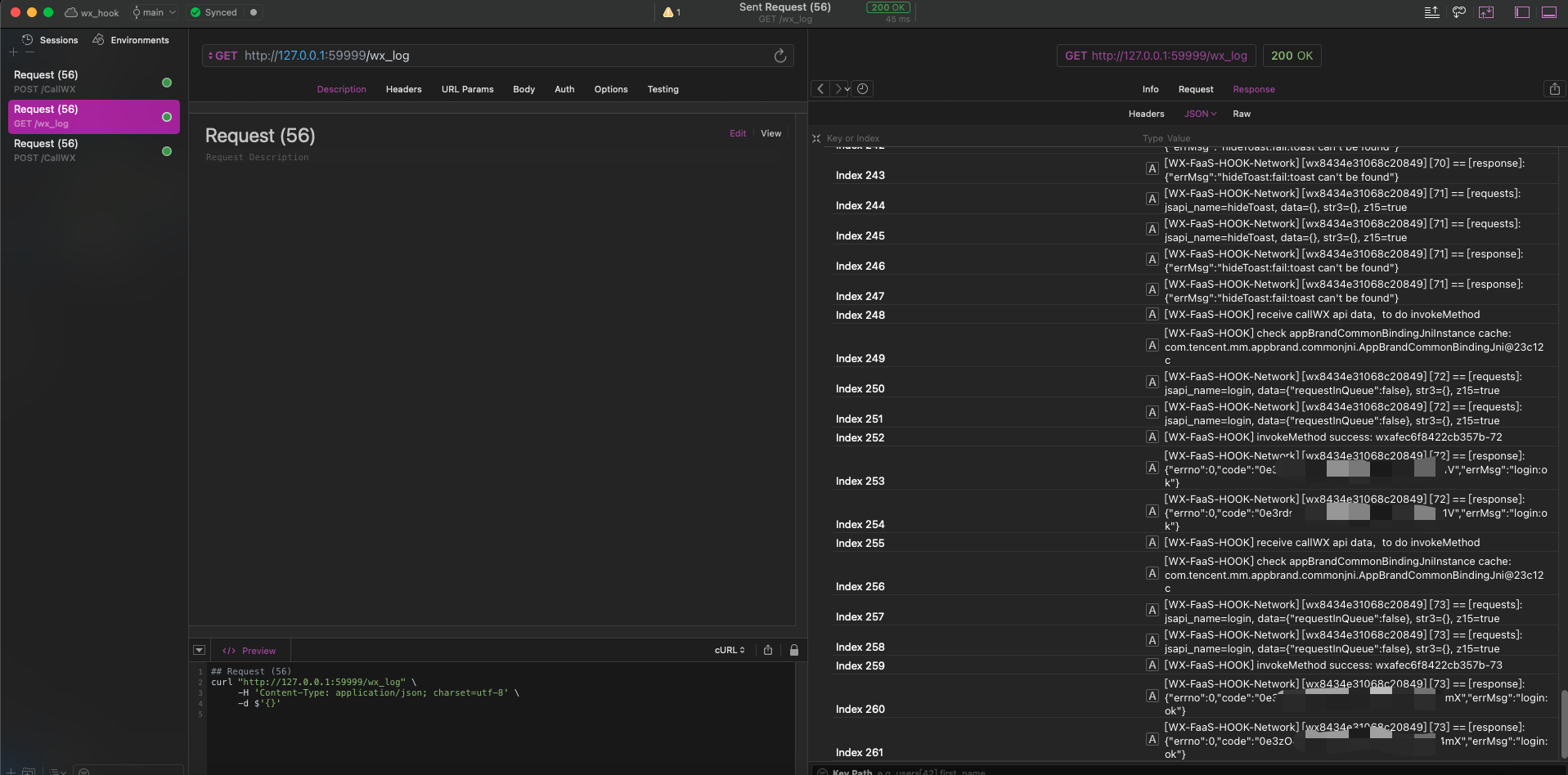Click the GET http://127.0.0.1:59999/wx_log badge
Screen dimensions: 1568x775
click(x=1156, y=56)
